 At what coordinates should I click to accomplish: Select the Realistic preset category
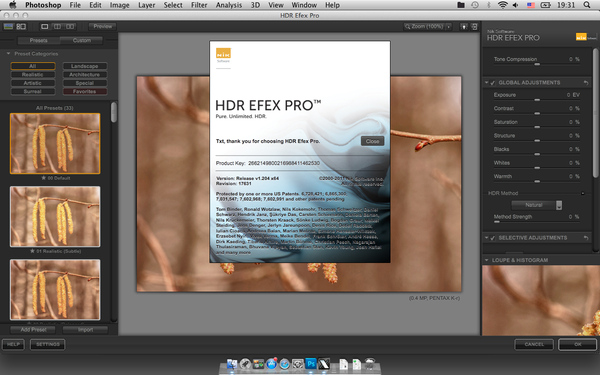point(33,75)
